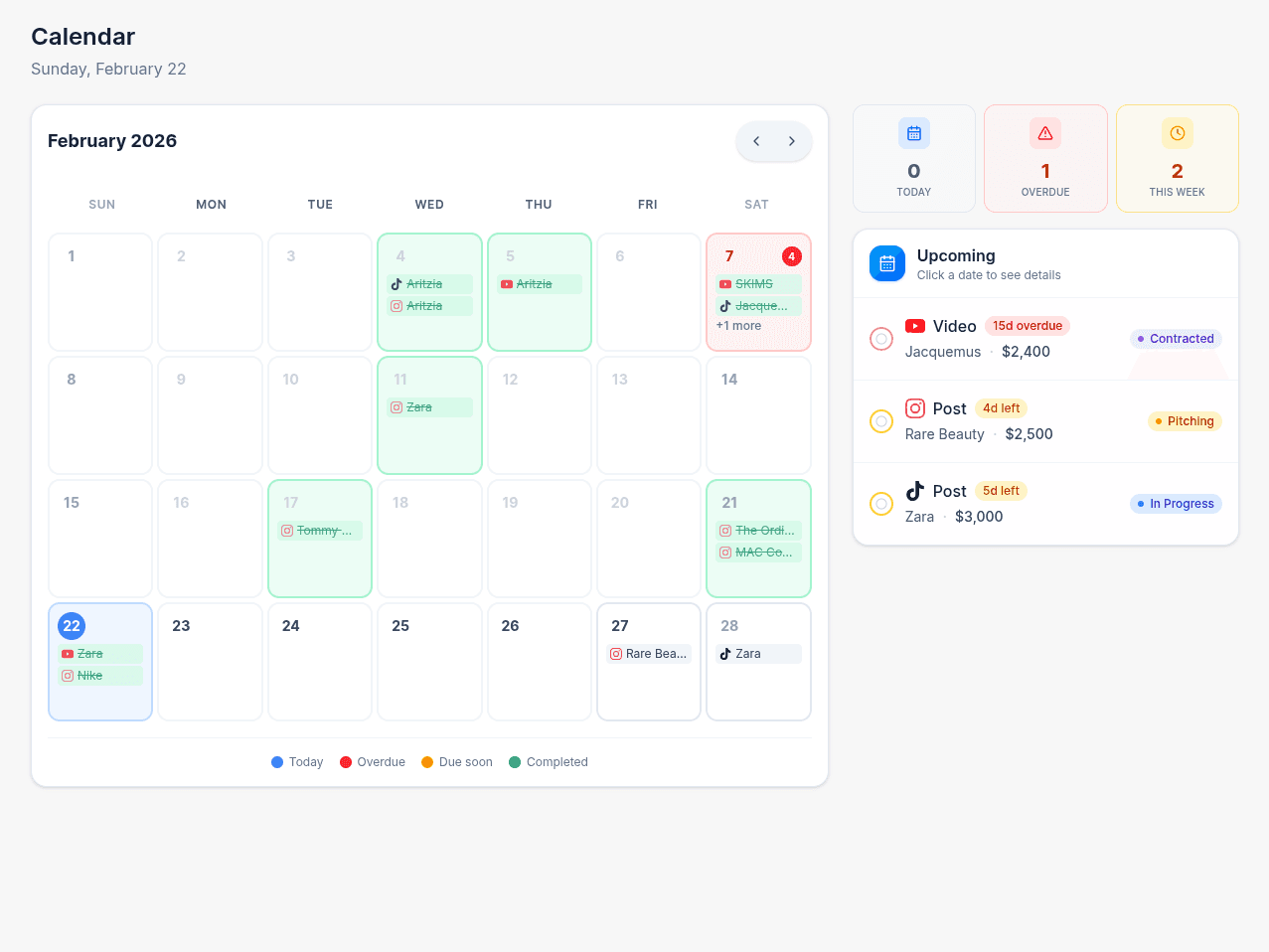Expand the +1 more events on February 7

(737, 325)
